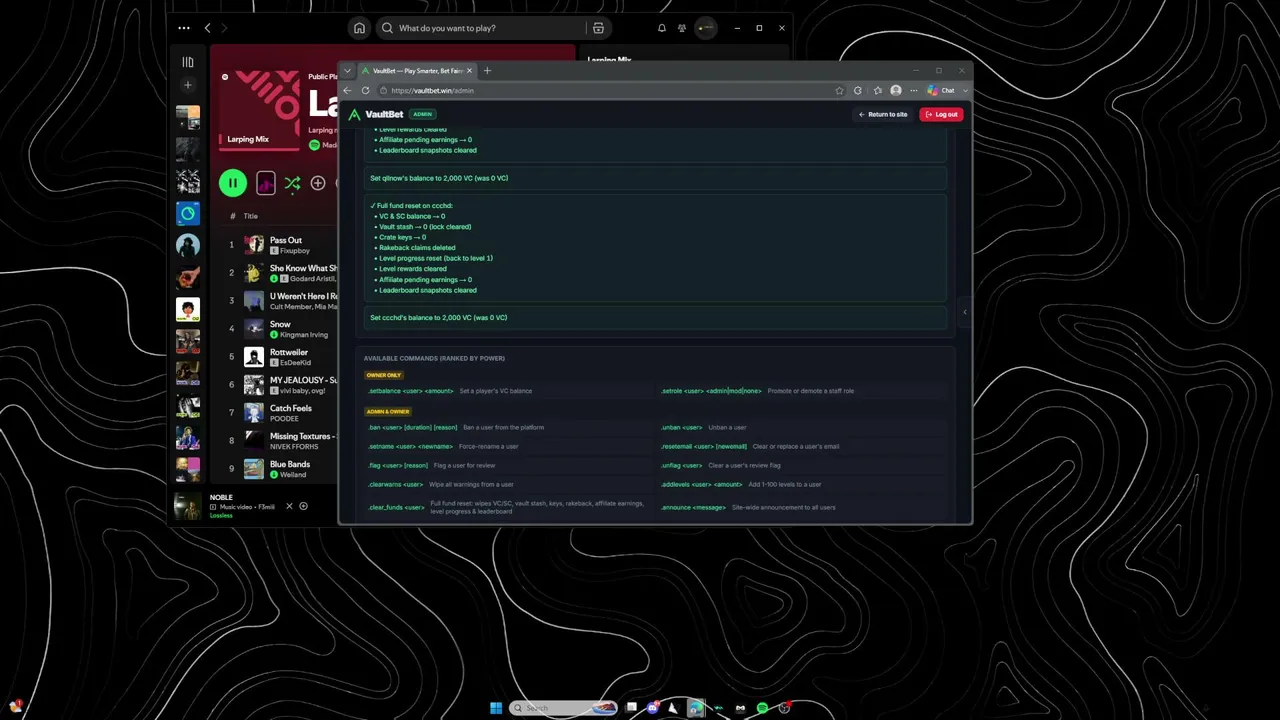Screen dimensions: 1280x720
Task: Open the browser favorites list icon
Action: 877,90
